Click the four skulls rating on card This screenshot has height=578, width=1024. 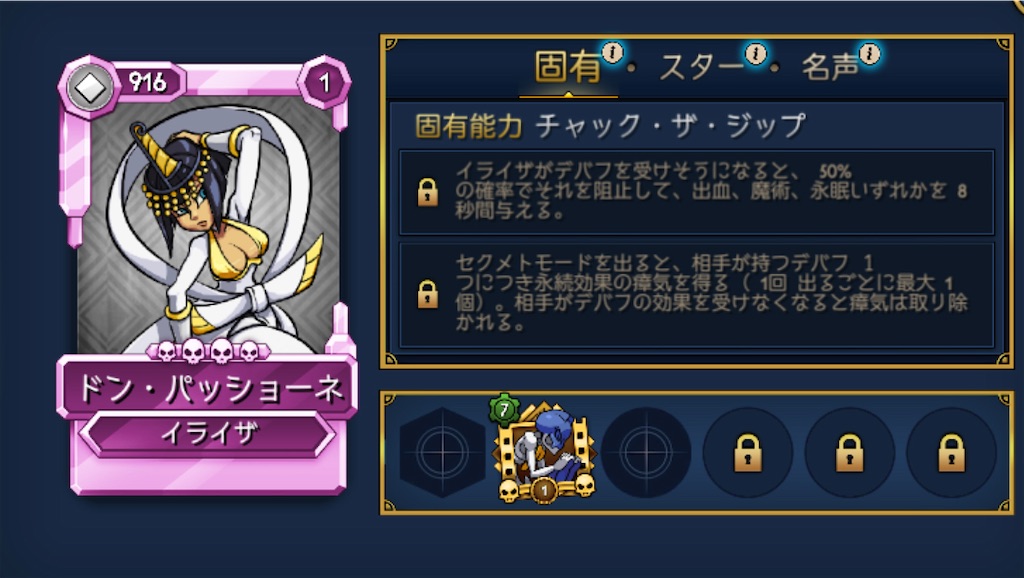point(208,351)
